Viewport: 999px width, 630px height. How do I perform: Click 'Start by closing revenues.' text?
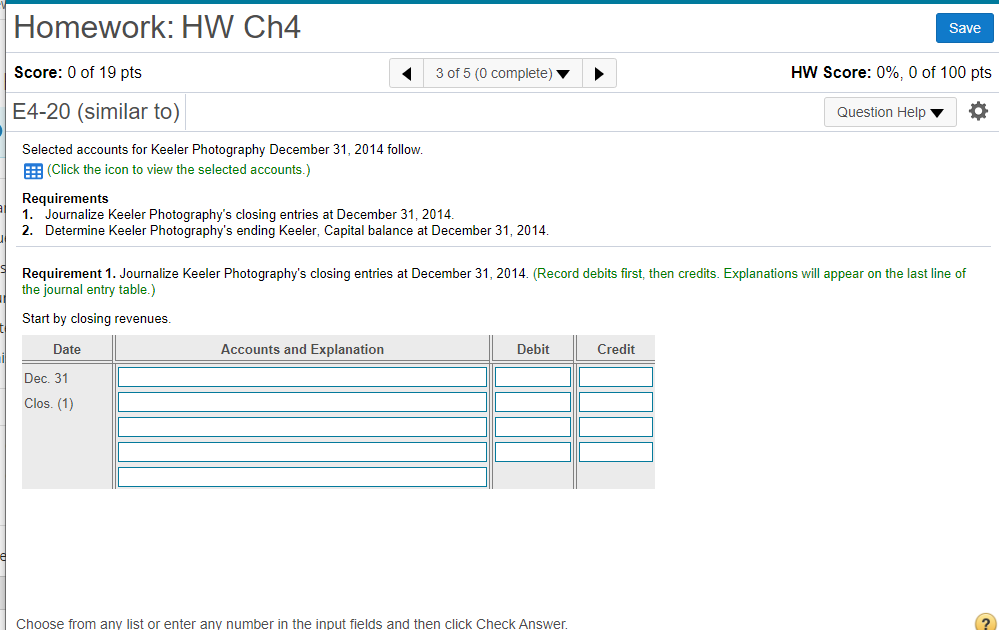[96, 319]
